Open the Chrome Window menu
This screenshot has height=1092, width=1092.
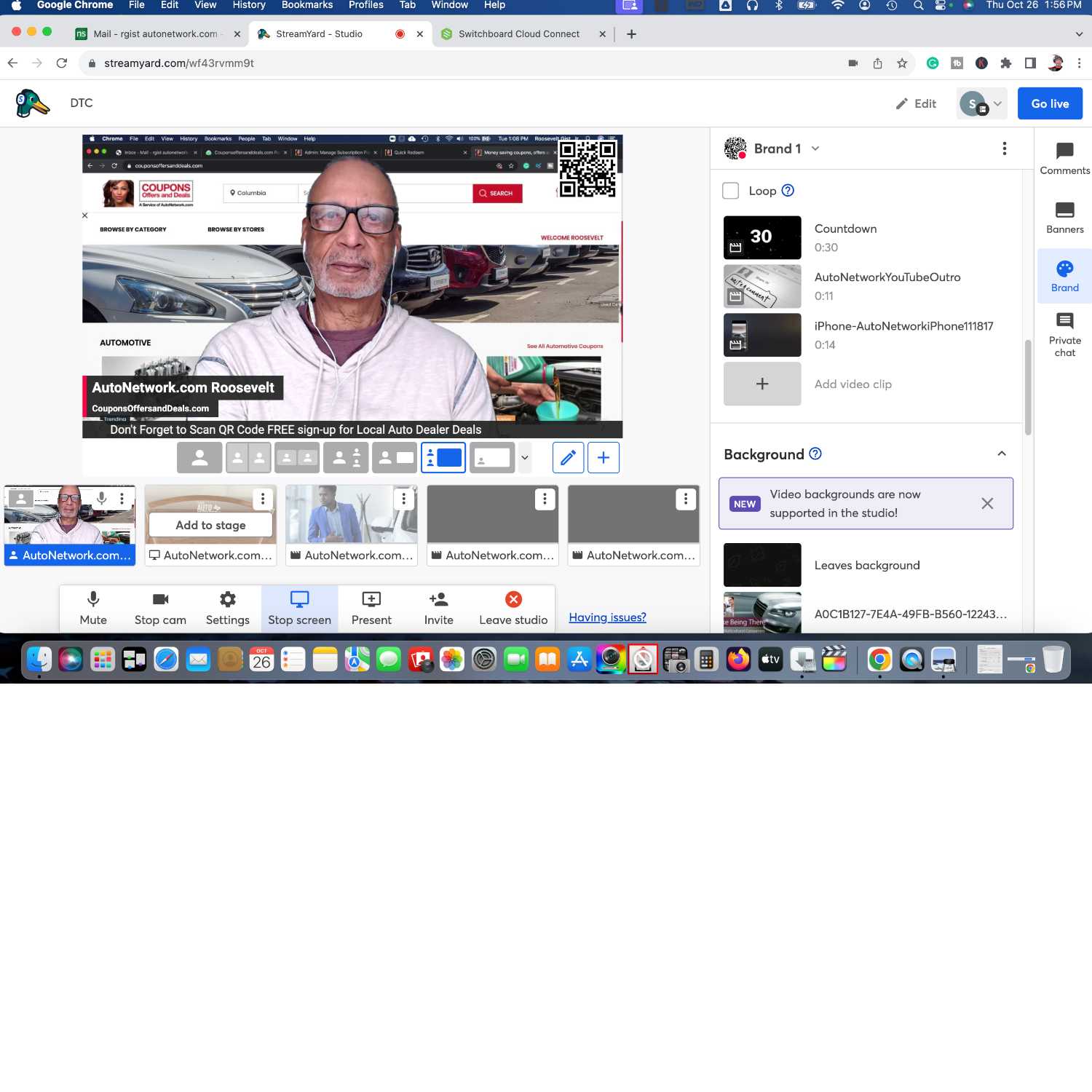pos(449,5)
